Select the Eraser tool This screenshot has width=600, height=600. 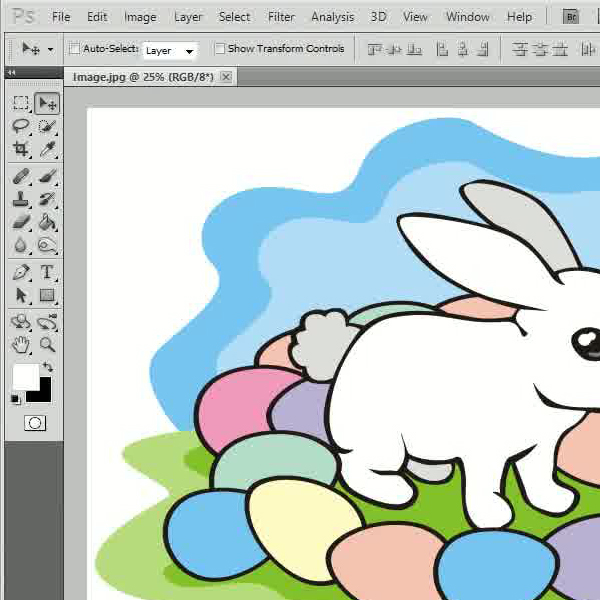coord(21,222)
